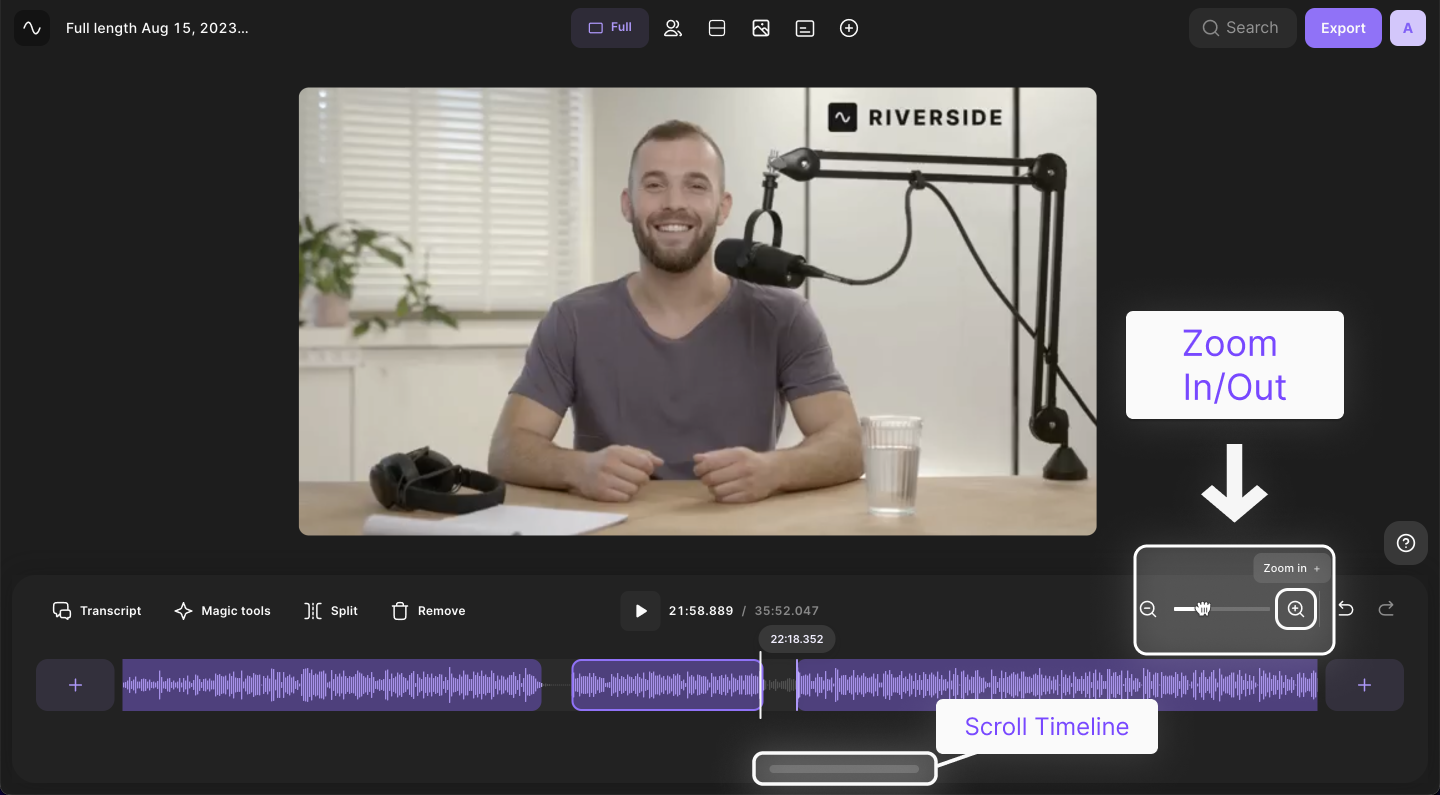The width and height of the screenshot is (1440, 795).
Task: Select the last waveform clip on timeline
Action: [1057, 685]
